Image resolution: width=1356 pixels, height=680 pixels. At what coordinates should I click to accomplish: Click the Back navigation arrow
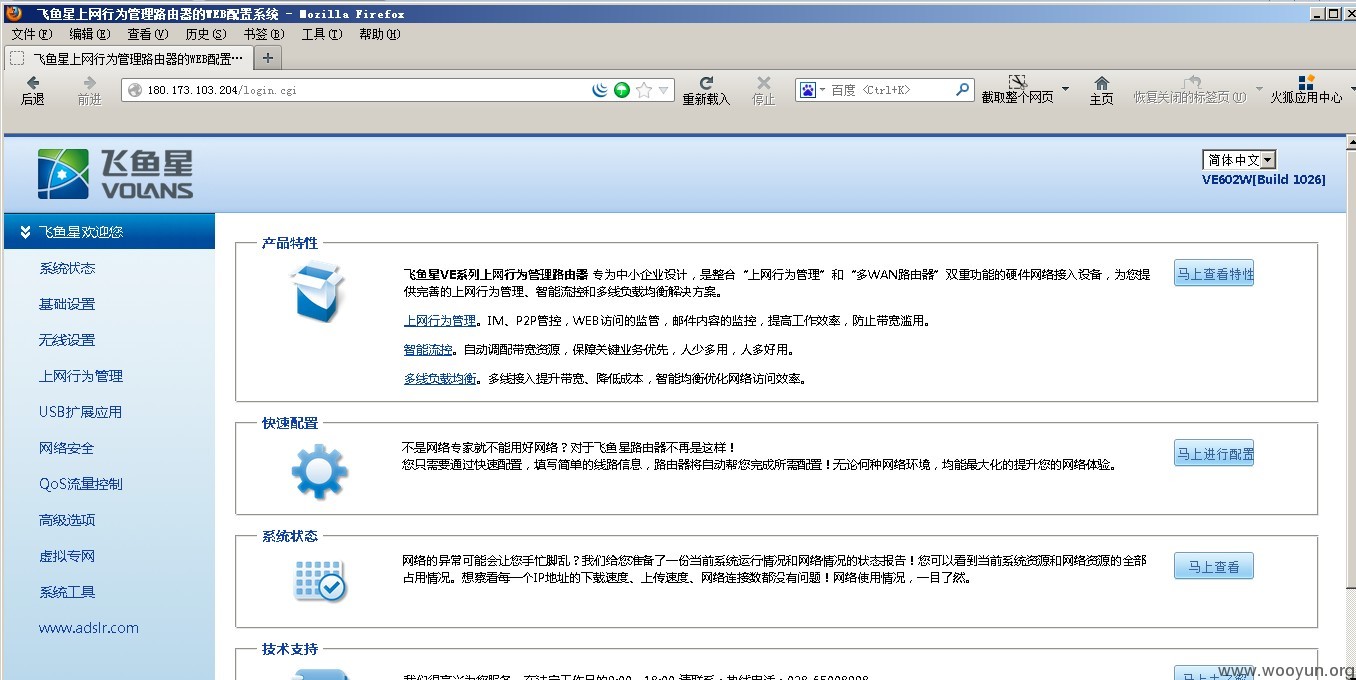click(x=33, y=83)
